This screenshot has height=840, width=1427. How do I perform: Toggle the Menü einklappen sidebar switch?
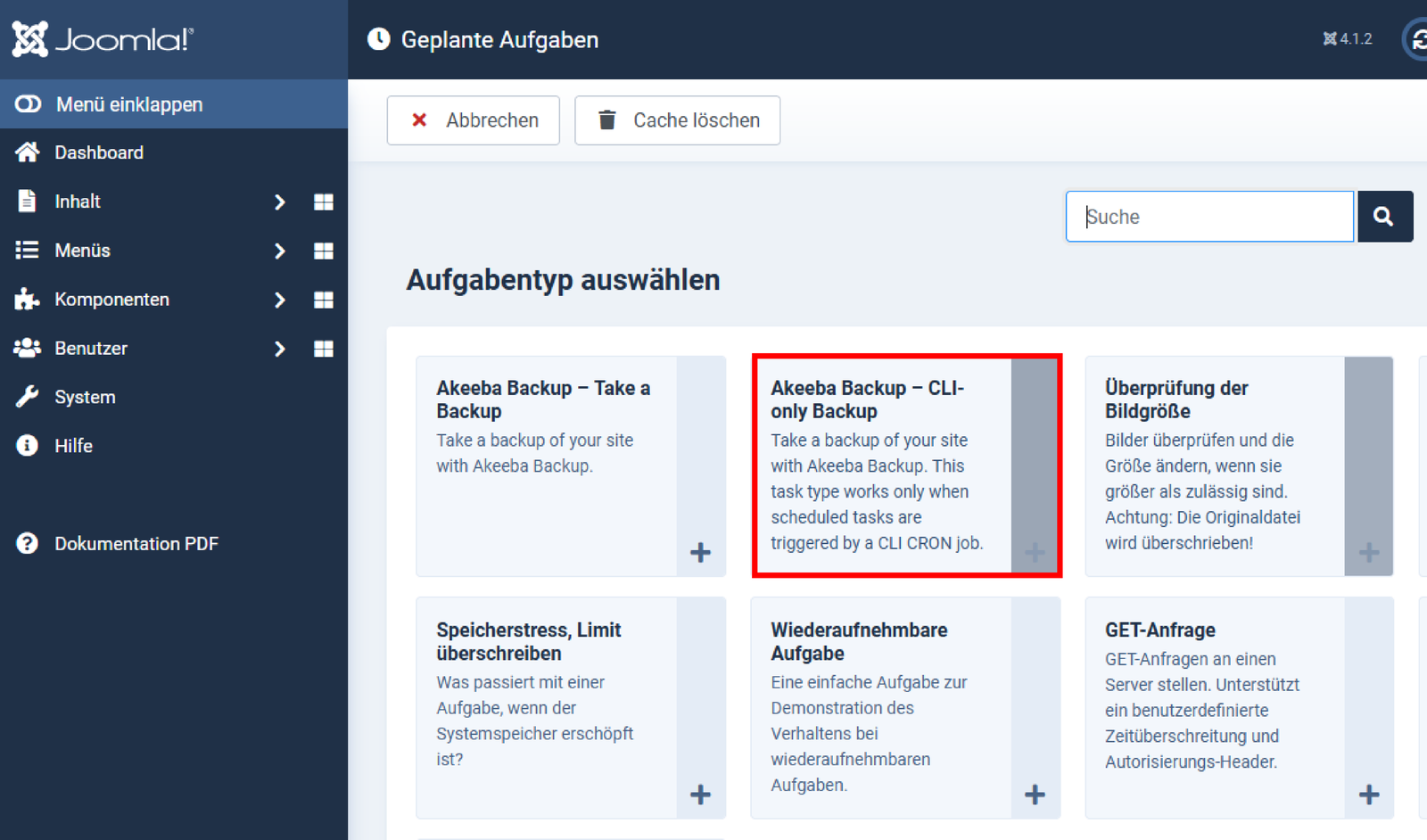(x=28, y=104)
